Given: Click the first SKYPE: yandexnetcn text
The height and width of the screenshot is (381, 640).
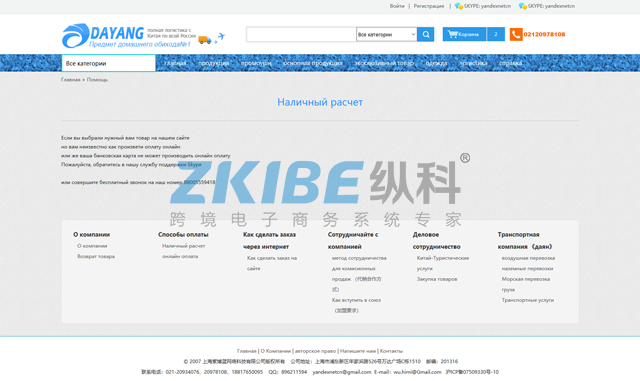Looking at the screenshot, I should 487,6.
